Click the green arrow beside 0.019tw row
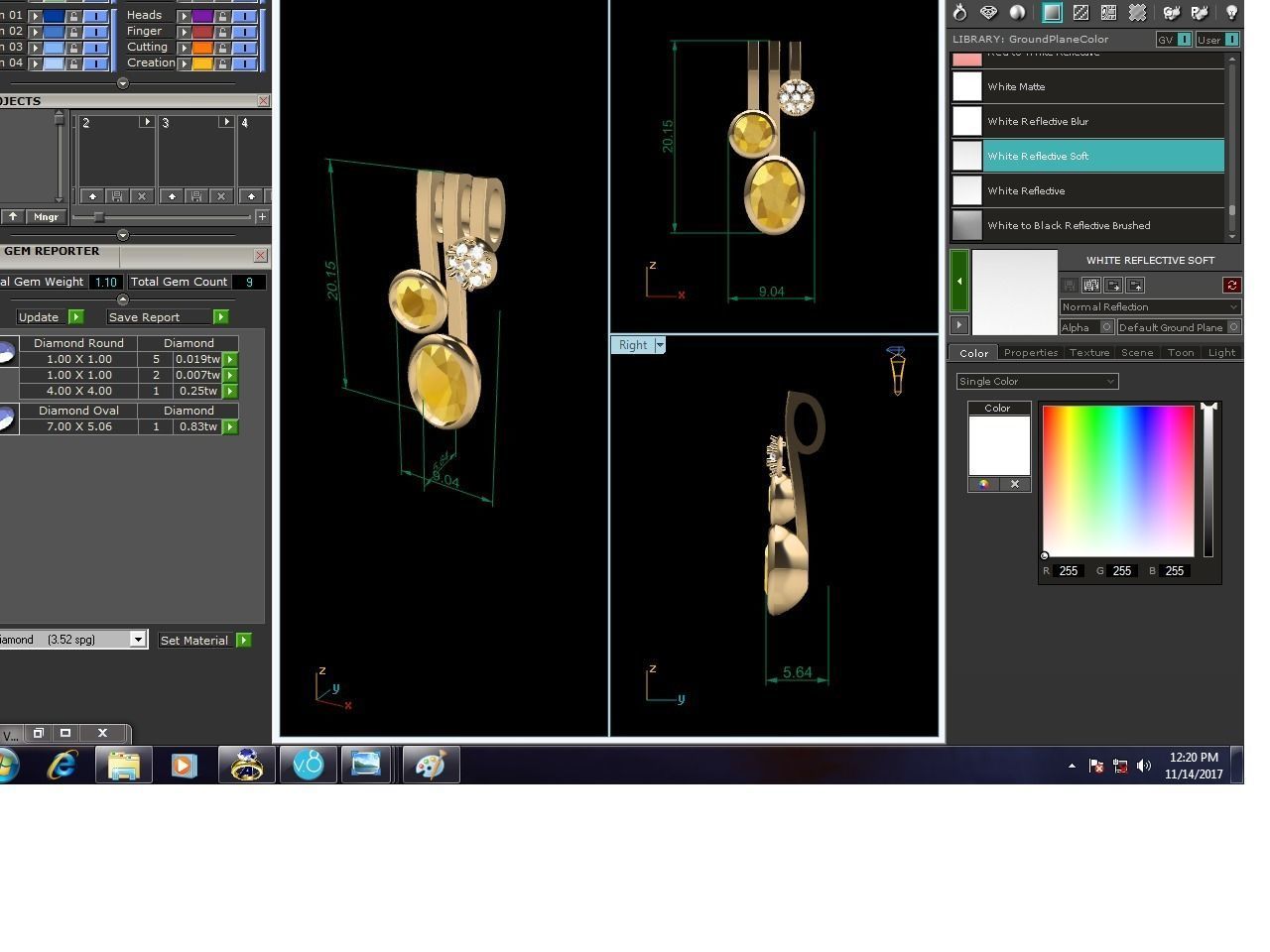The image size is (1270, 952). click(230, 359)
